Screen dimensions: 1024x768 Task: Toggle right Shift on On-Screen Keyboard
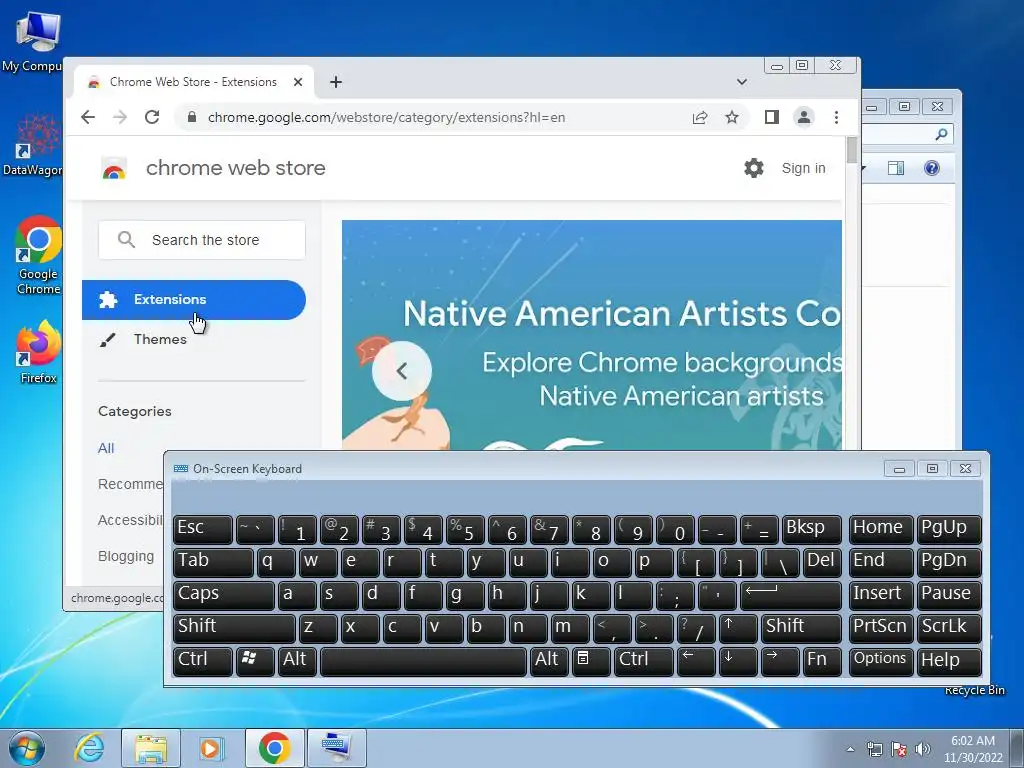coord(801,627)
